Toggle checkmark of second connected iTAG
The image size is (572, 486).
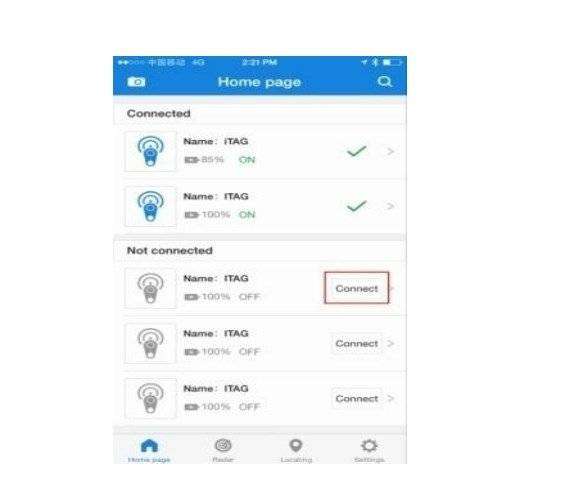pos(356,206)
